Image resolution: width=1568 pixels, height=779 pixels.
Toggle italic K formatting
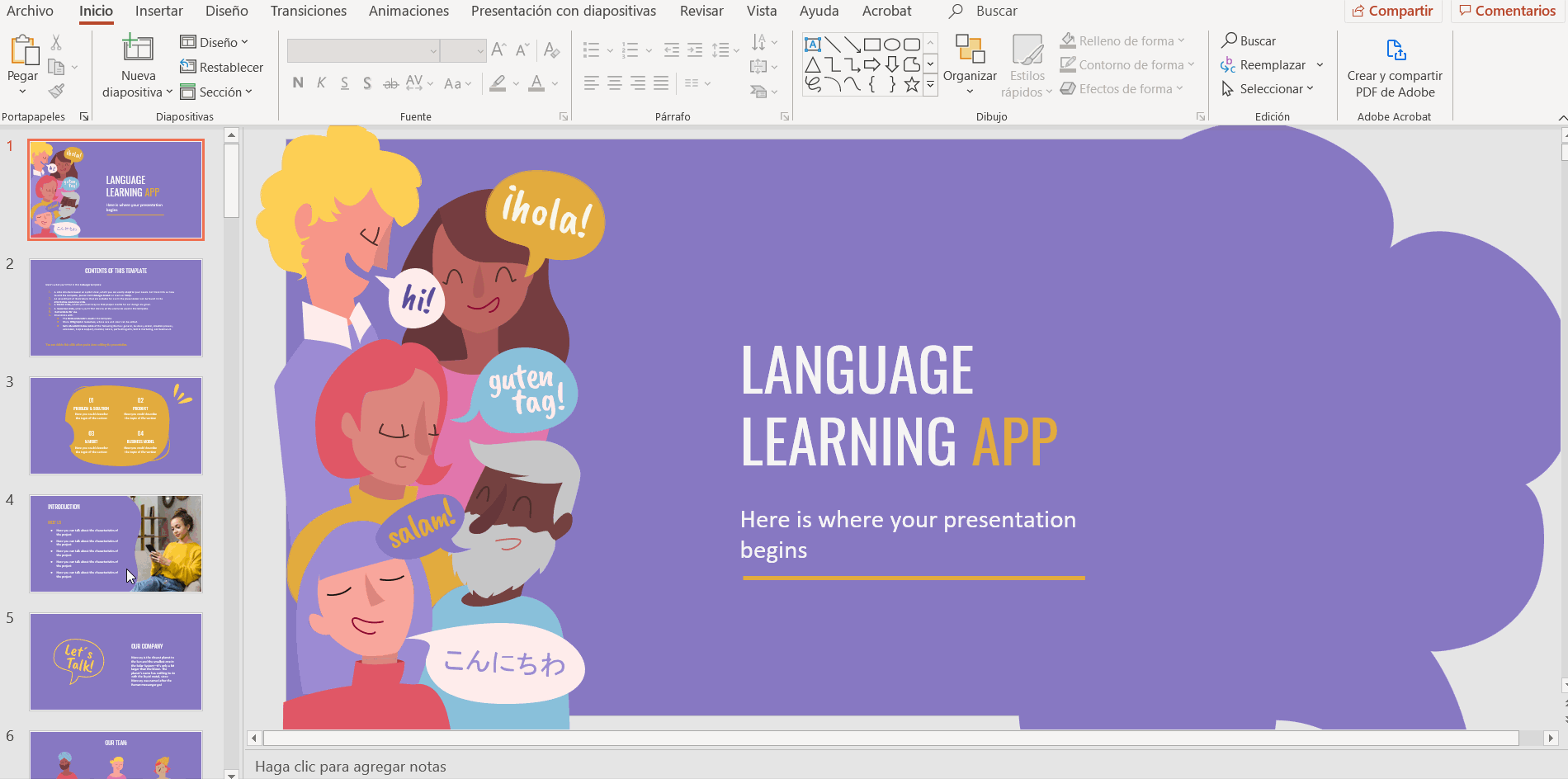pyautogui.click(x=321, y=83)
